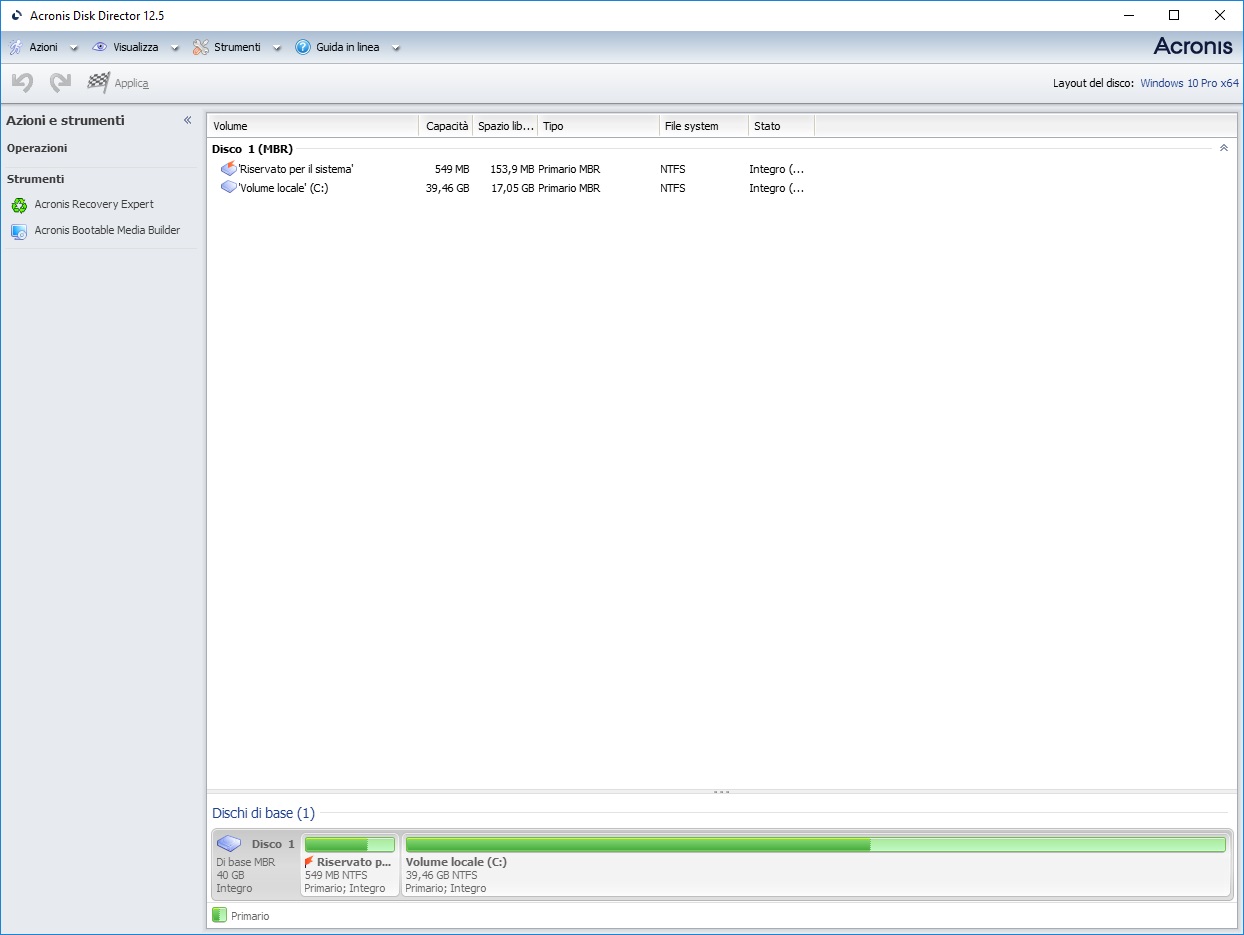Select the 'Volume locale' (C:) volume row

(x=283, y=188)
